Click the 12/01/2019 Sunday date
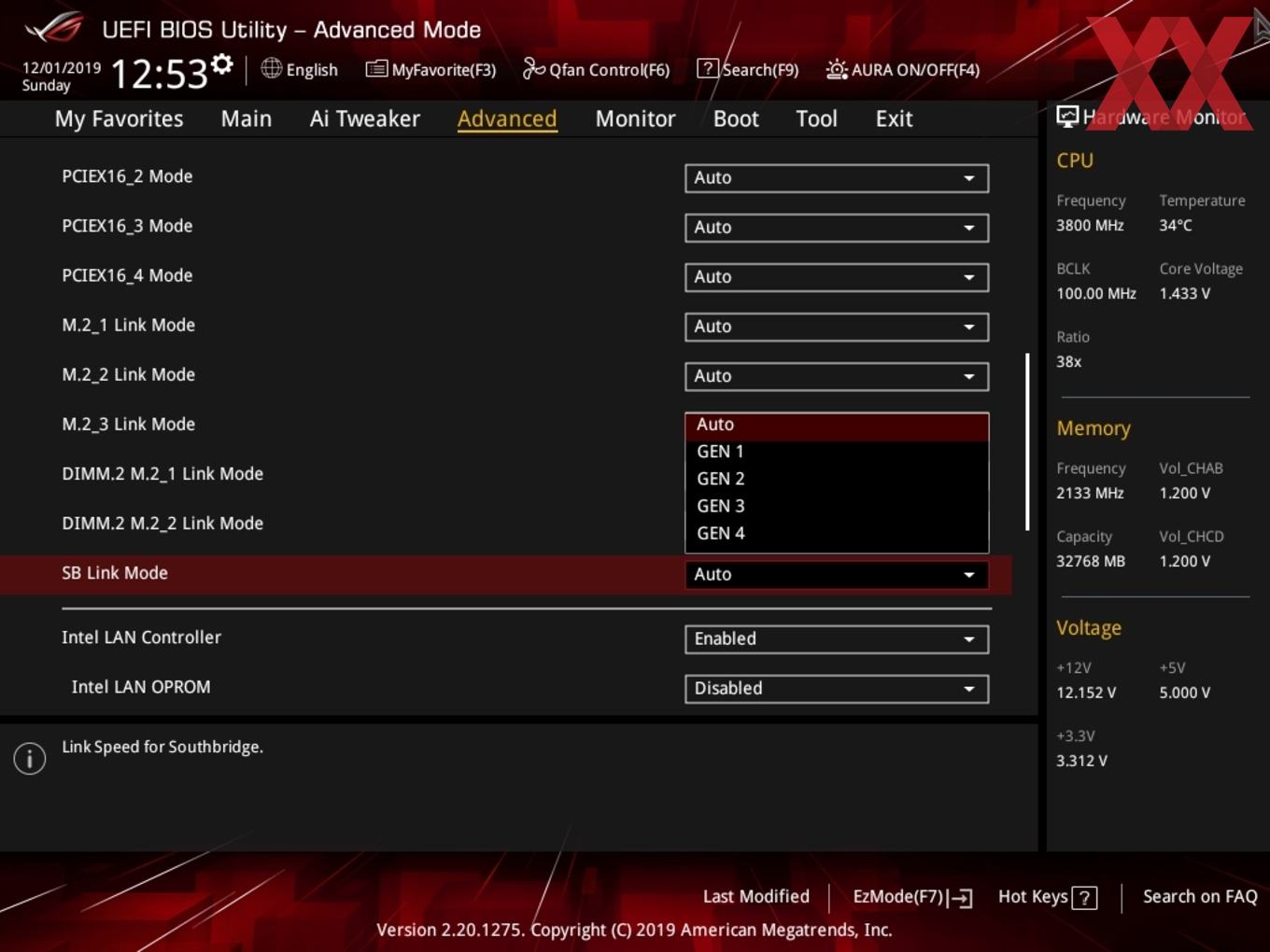This screenshot has width=1270, height=952. coord(61,76)
